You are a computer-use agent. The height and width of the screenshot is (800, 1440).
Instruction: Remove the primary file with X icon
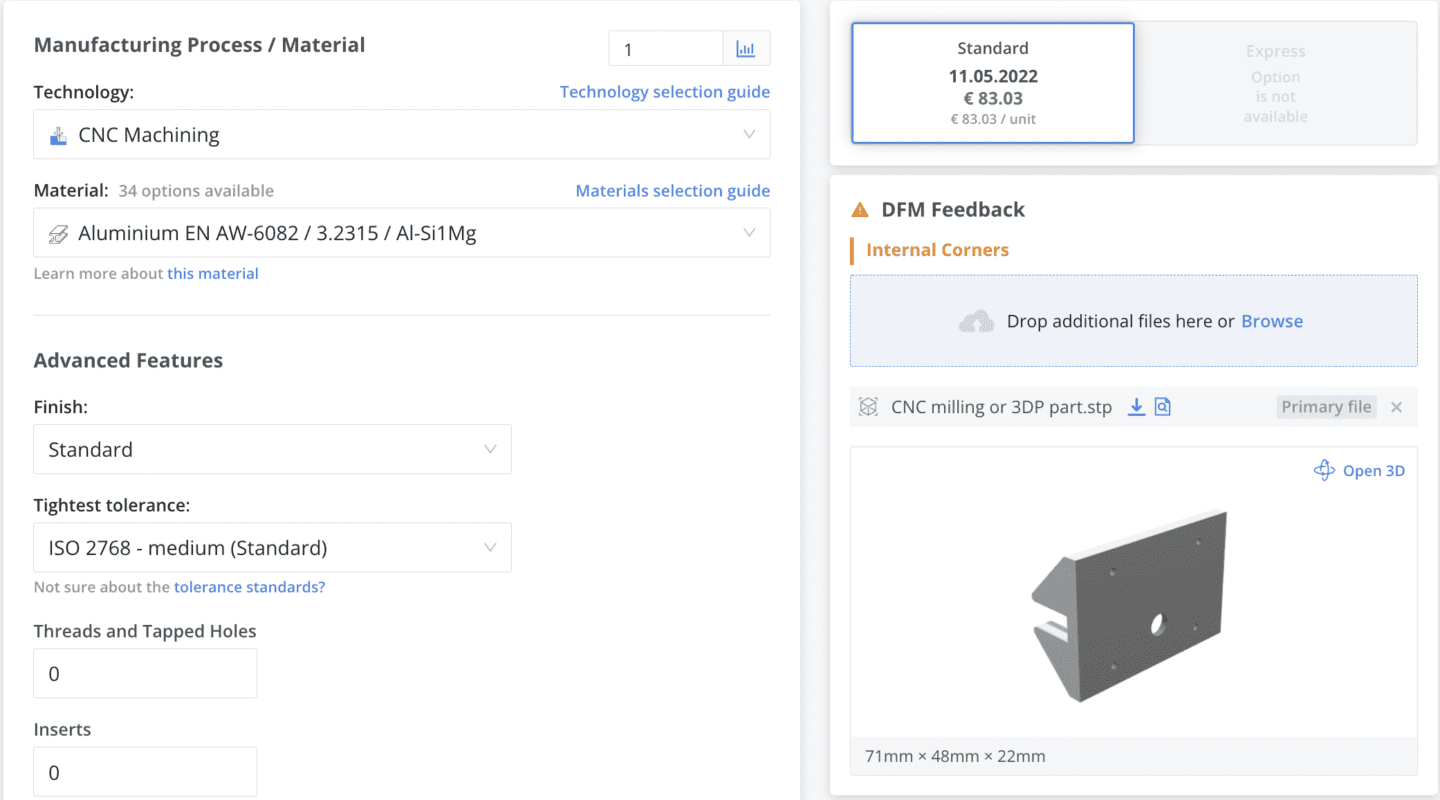(1397, 407)
